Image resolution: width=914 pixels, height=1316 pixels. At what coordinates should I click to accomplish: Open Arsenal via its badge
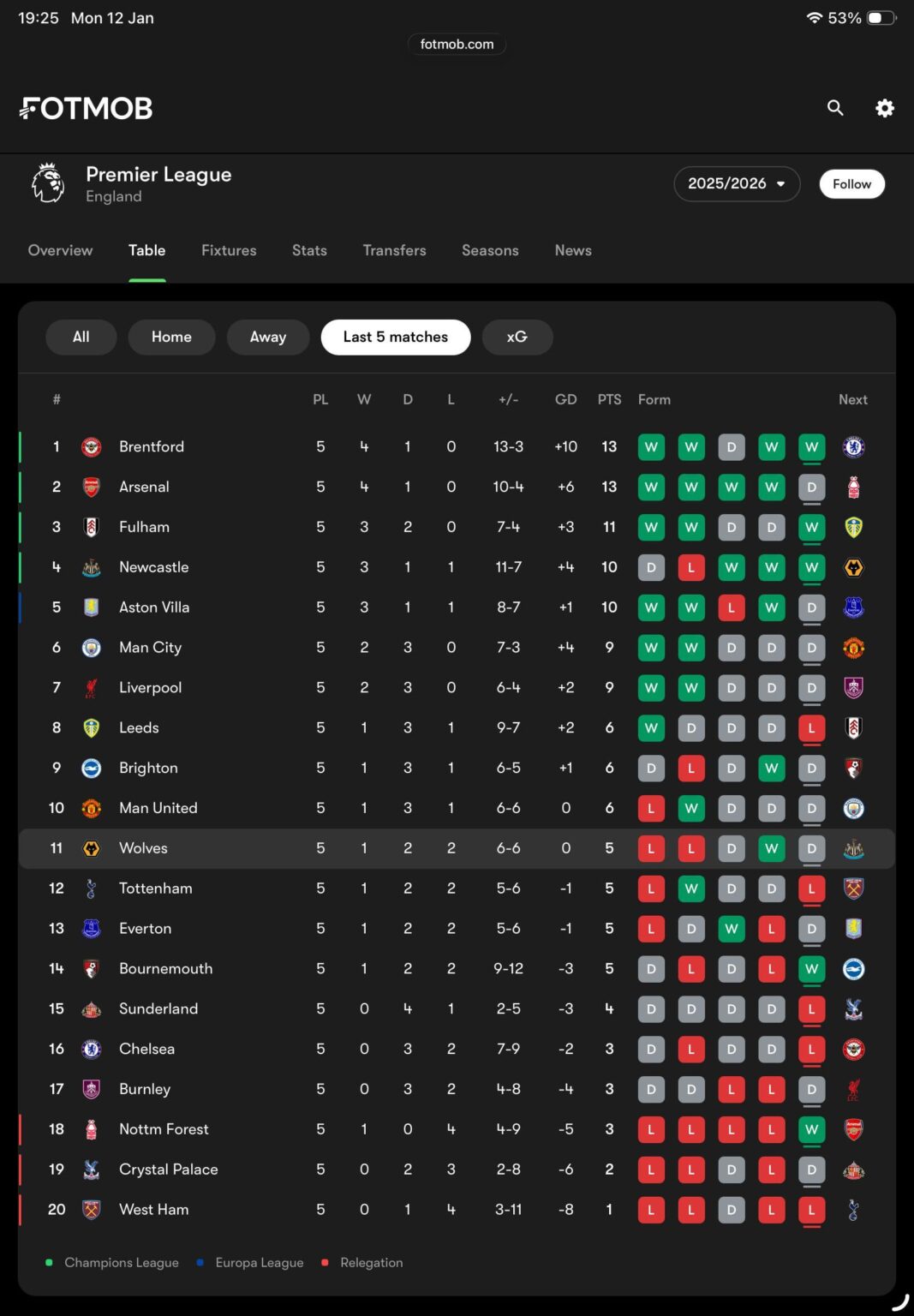[x=92, y=487]
